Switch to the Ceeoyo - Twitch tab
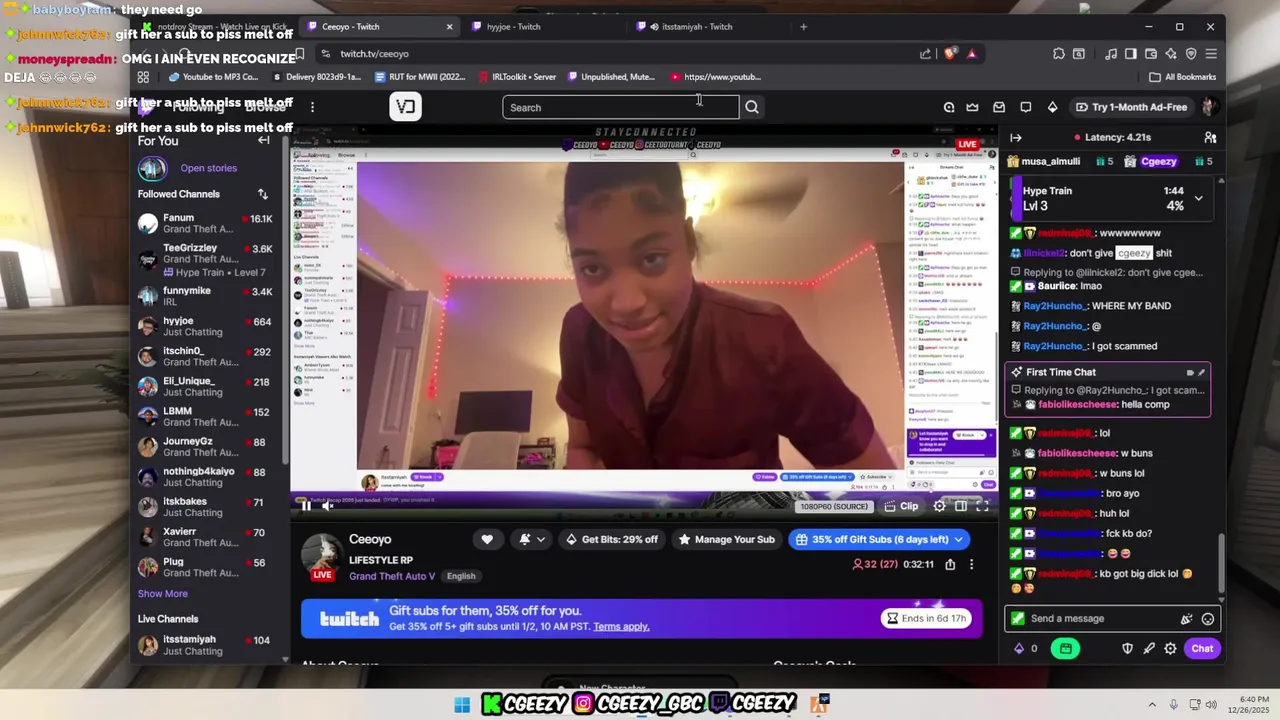The height and width of the screenshot is (720, 1280). point(380,27)
